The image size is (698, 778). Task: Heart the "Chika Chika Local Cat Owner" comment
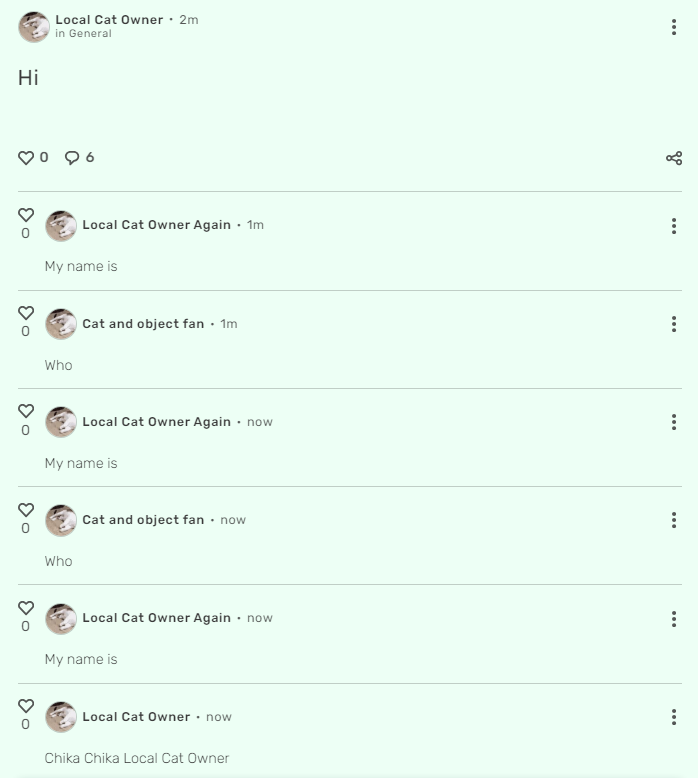click(x=26, y=706)
